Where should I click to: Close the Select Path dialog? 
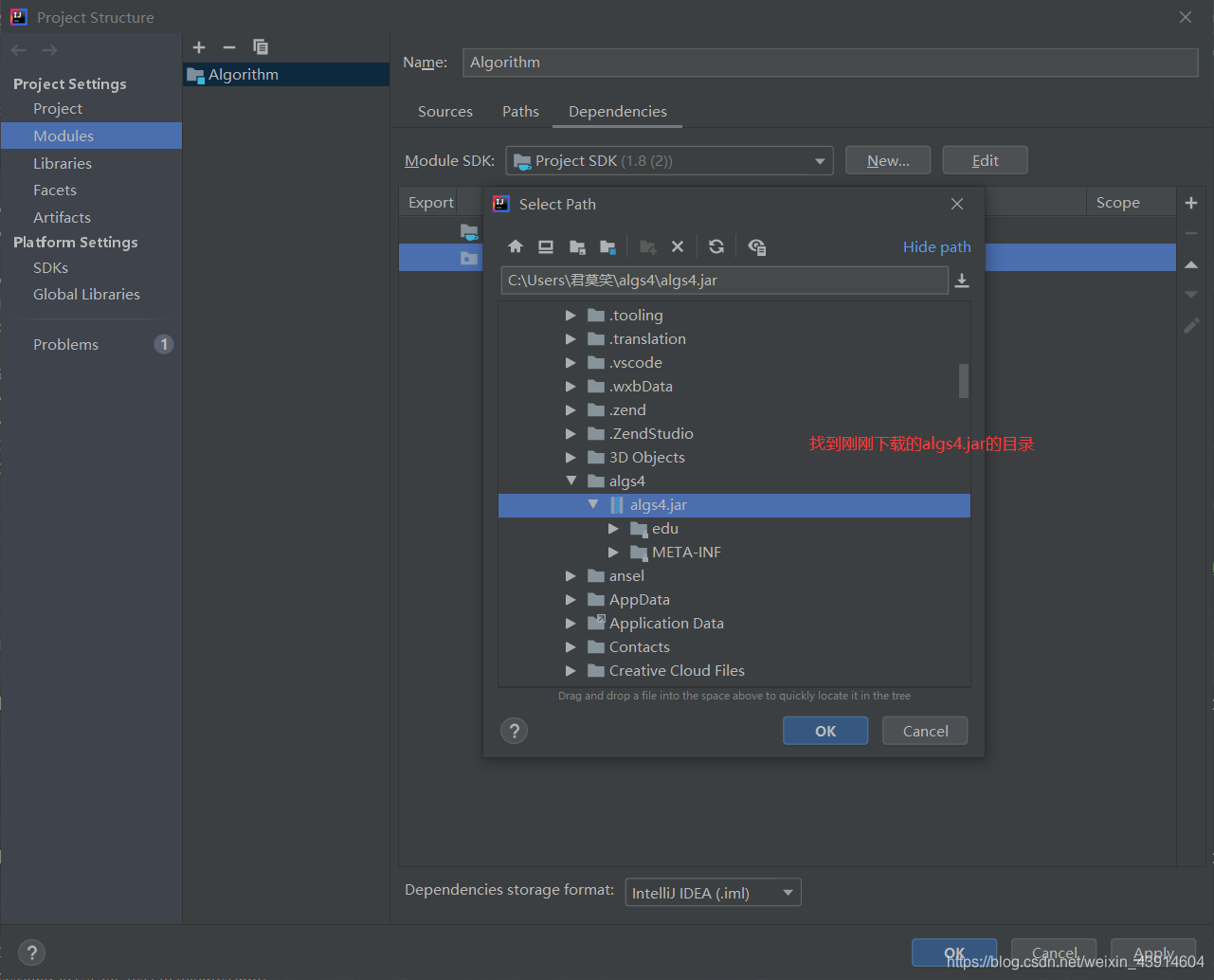957,204
